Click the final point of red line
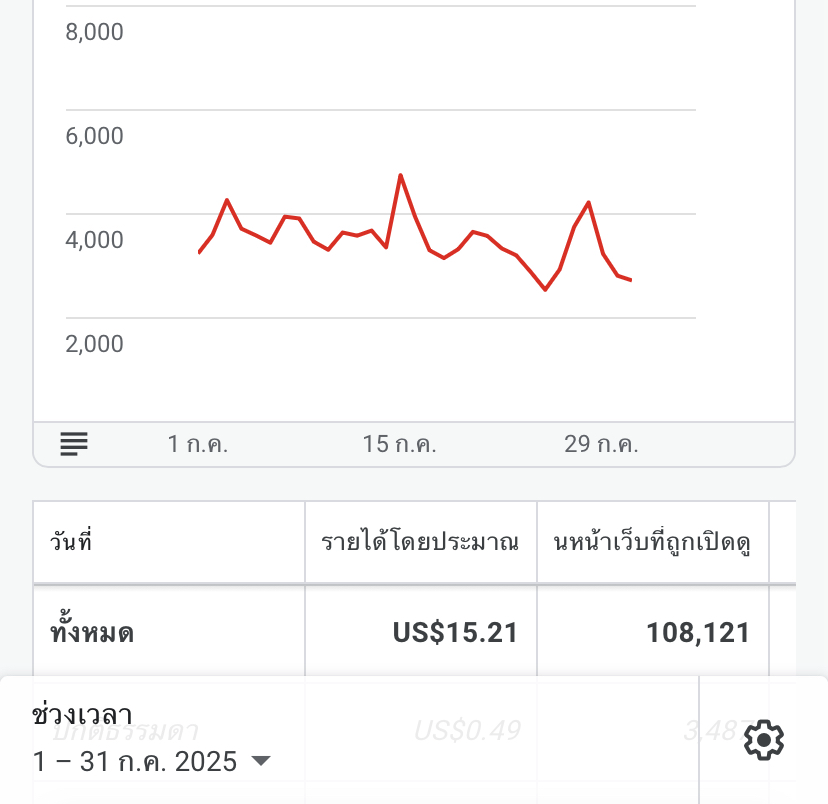Screen dimensions: 828x804 click(x=631, y=280)
